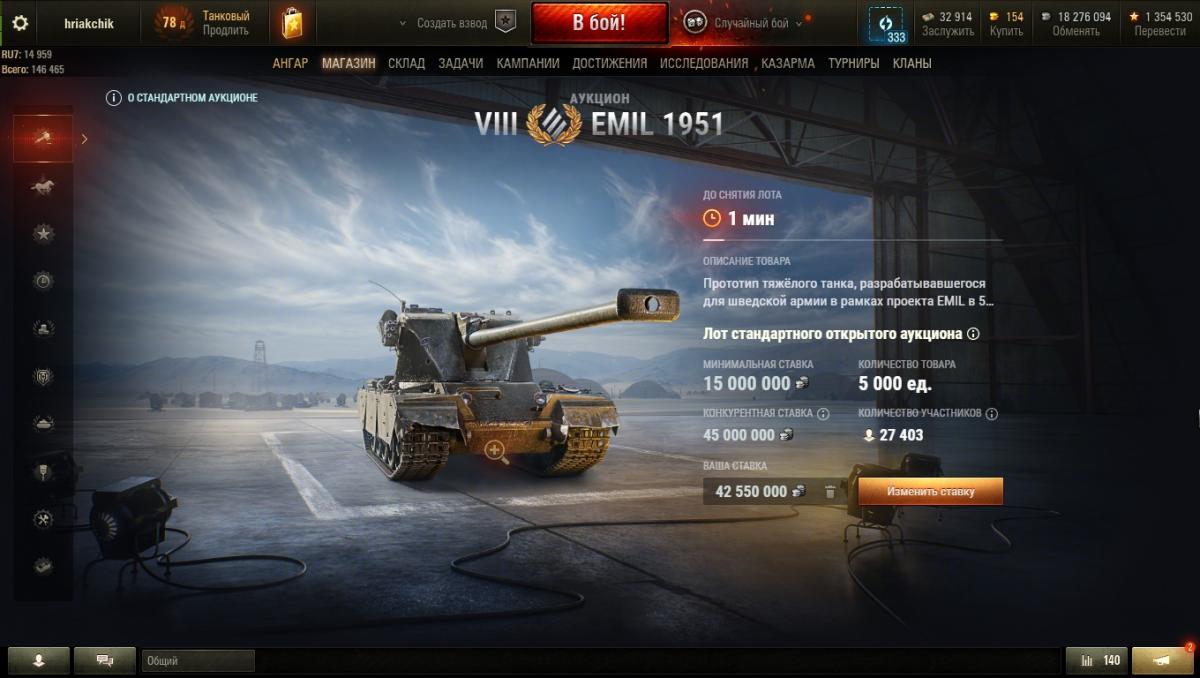1200x678 pixels.
Task: Expand the Создать взвод dropdown
Action: [443, 23]
